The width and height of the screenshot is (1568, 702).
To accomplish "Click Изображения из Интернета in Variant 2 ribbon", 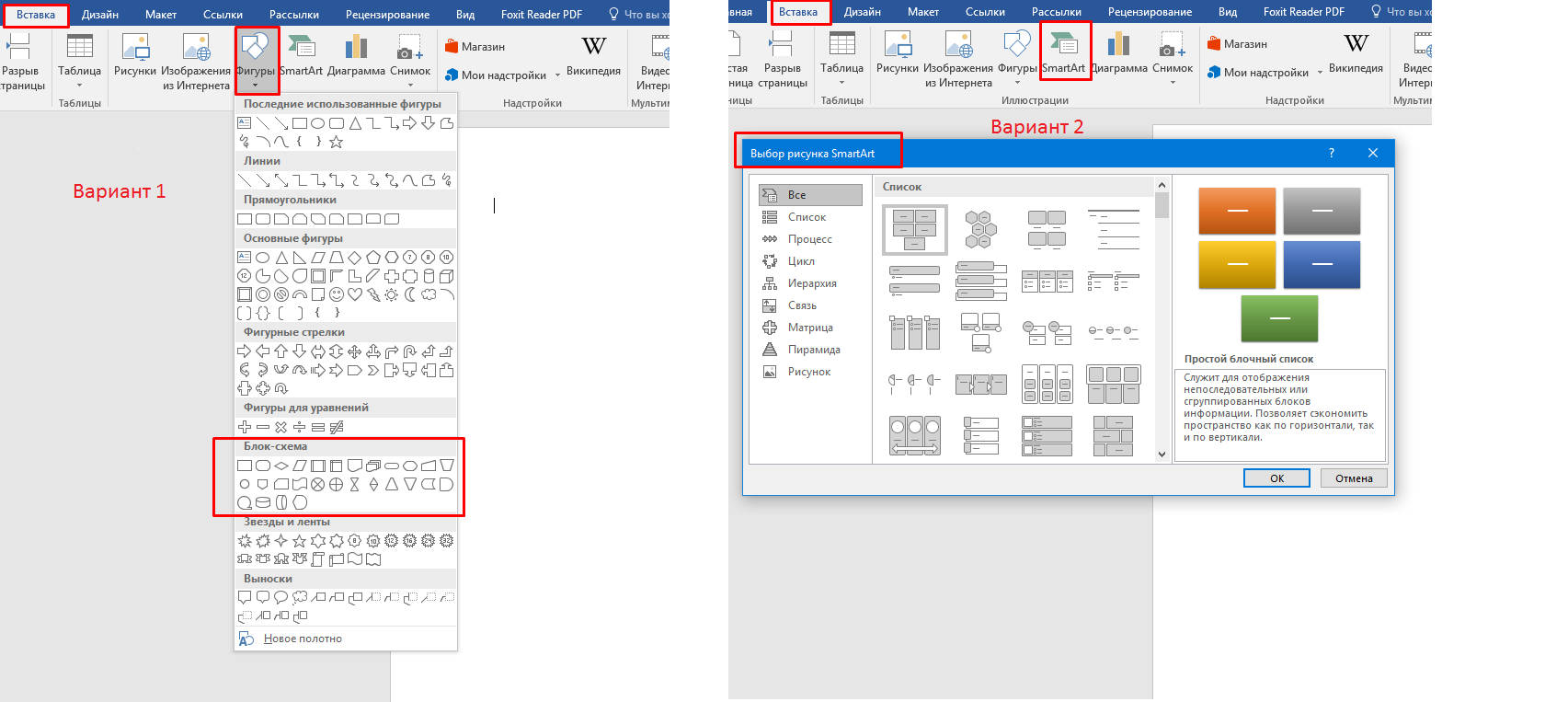I will point(957,59).
